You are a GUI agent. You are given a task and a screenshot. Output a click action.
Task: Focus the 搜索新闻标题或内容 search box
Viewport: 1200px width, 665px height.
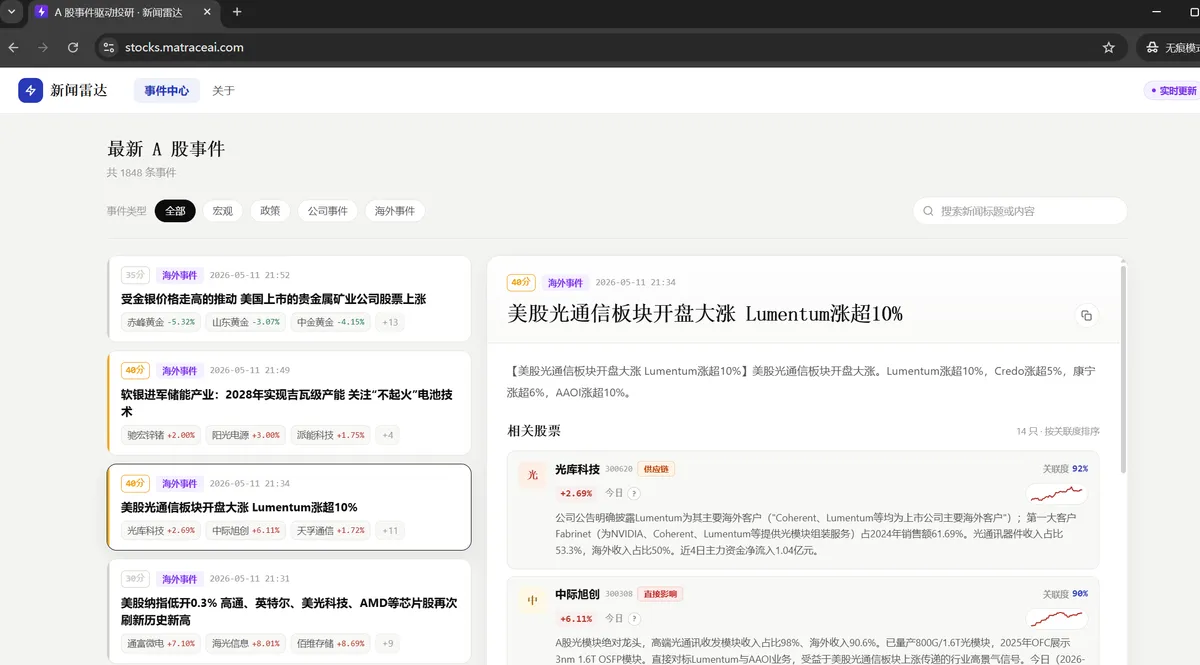[1020, 211]
